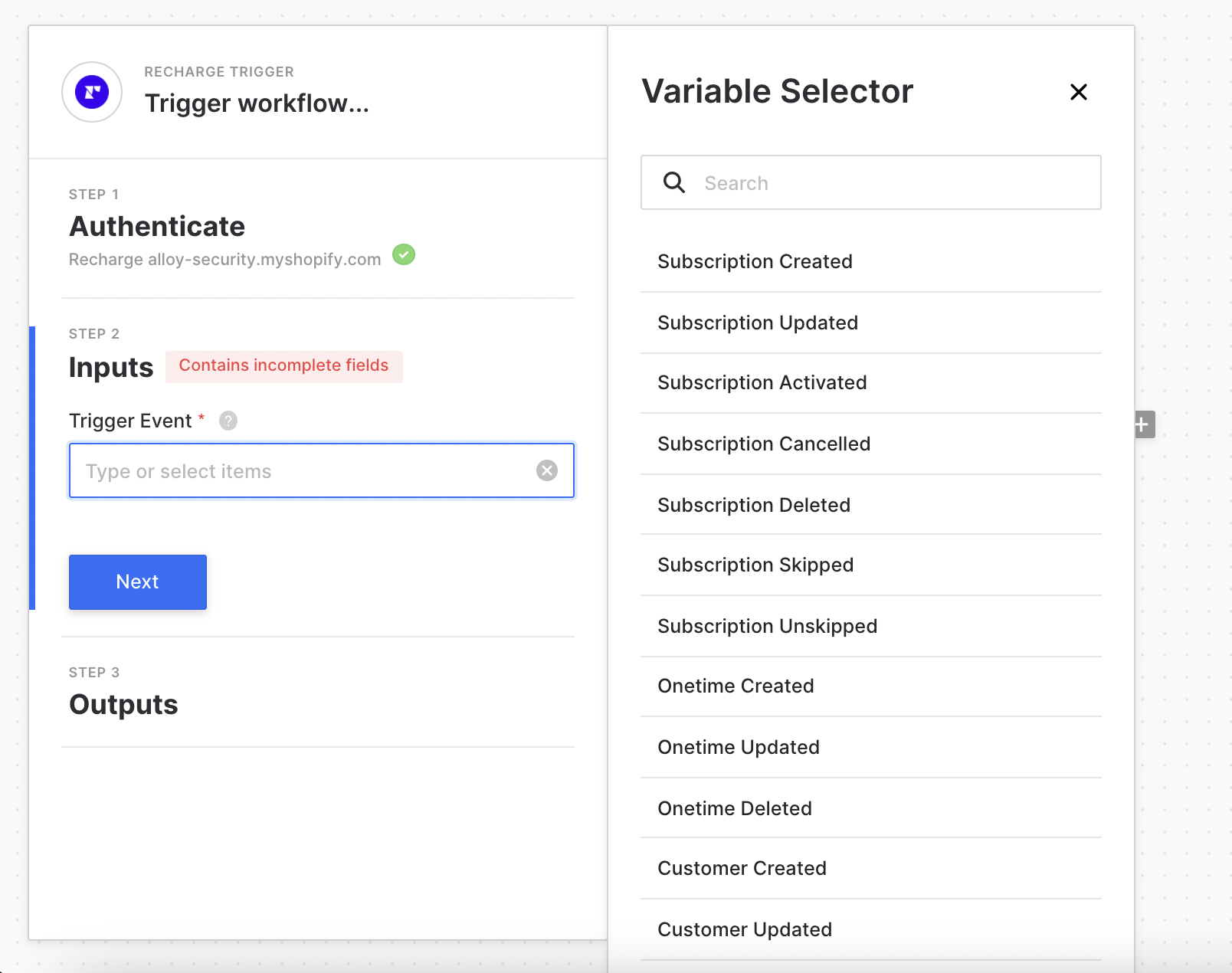The height and width of the screenshot is (973, 1232).
Task: Expand the Step 1 Authenticate section
Action: click(157, 227)
